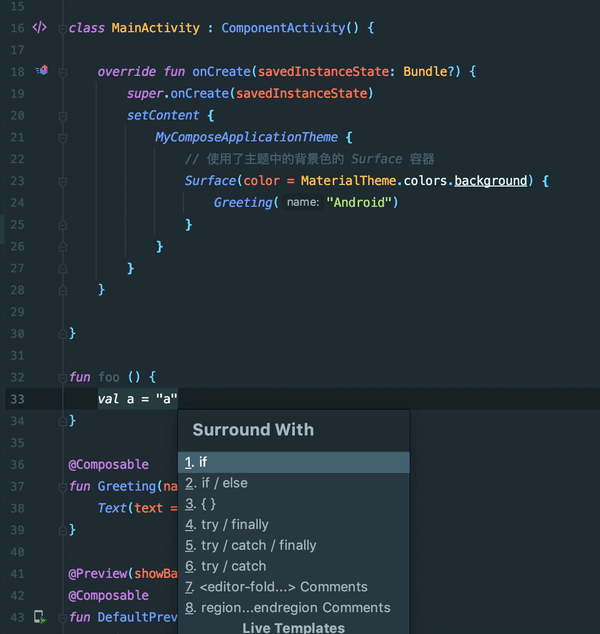Viewport: 600px width, 634px height.
Task: Click 'MainActivity' class name on line 16
Action: coord(156,28)
